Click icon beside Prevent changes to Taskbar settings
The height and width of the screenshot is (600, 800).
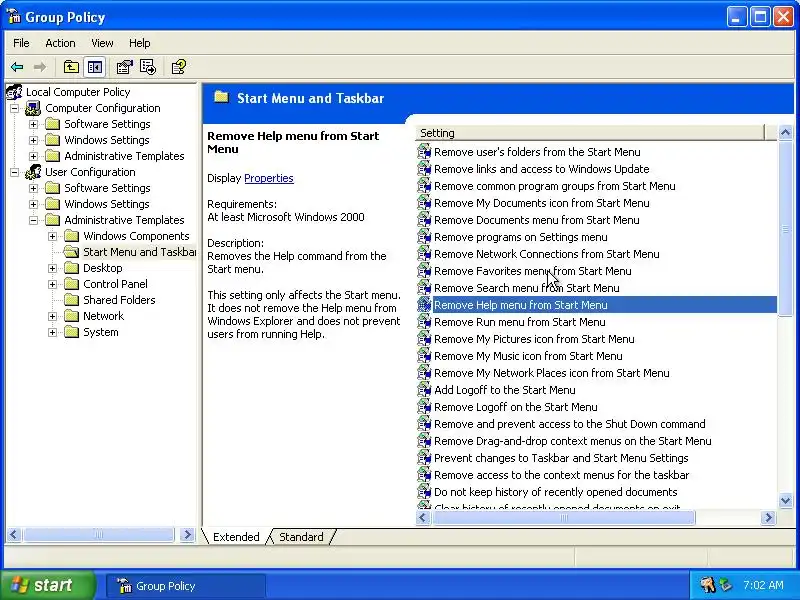[424, 458]
